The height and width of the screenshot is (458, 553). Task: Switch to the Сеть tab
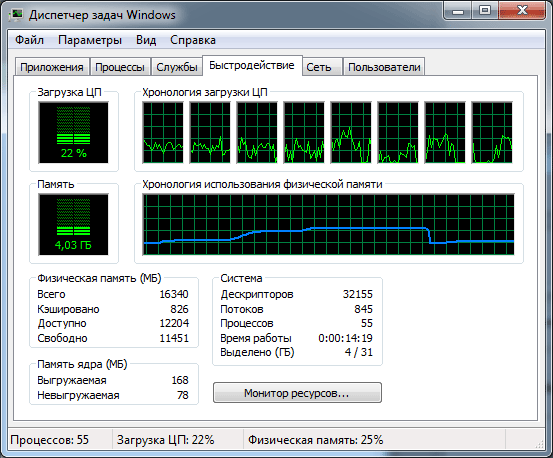322,67
